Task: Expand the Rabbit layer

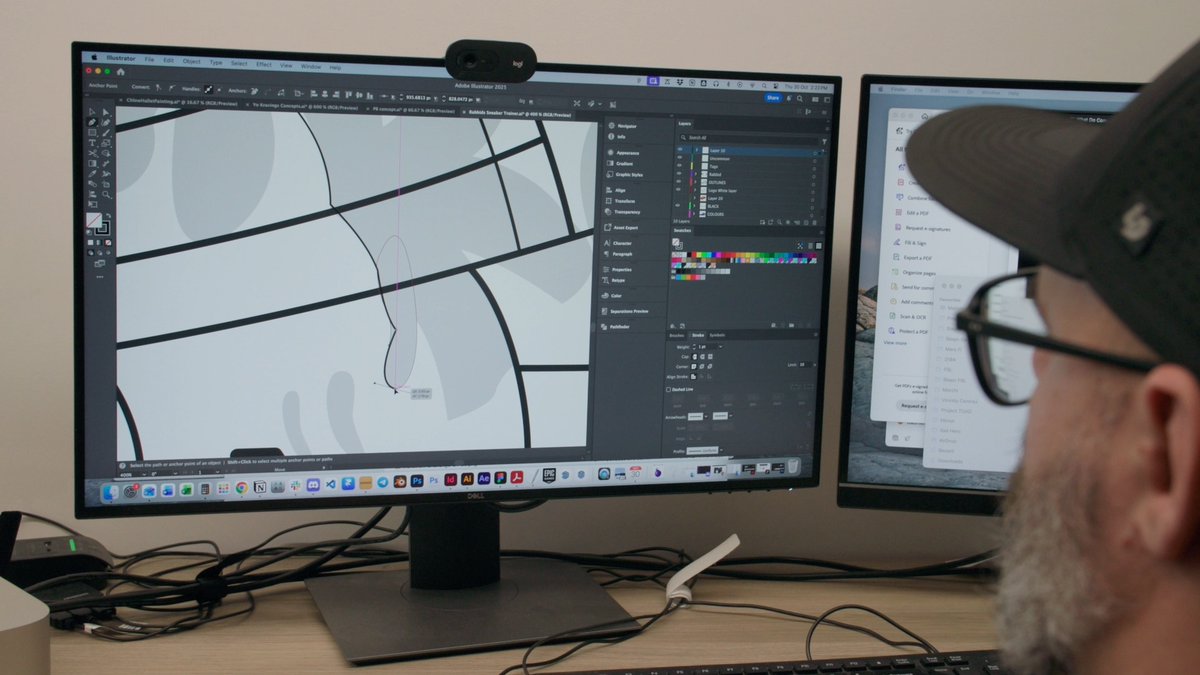Action: [x=696, y=174]
